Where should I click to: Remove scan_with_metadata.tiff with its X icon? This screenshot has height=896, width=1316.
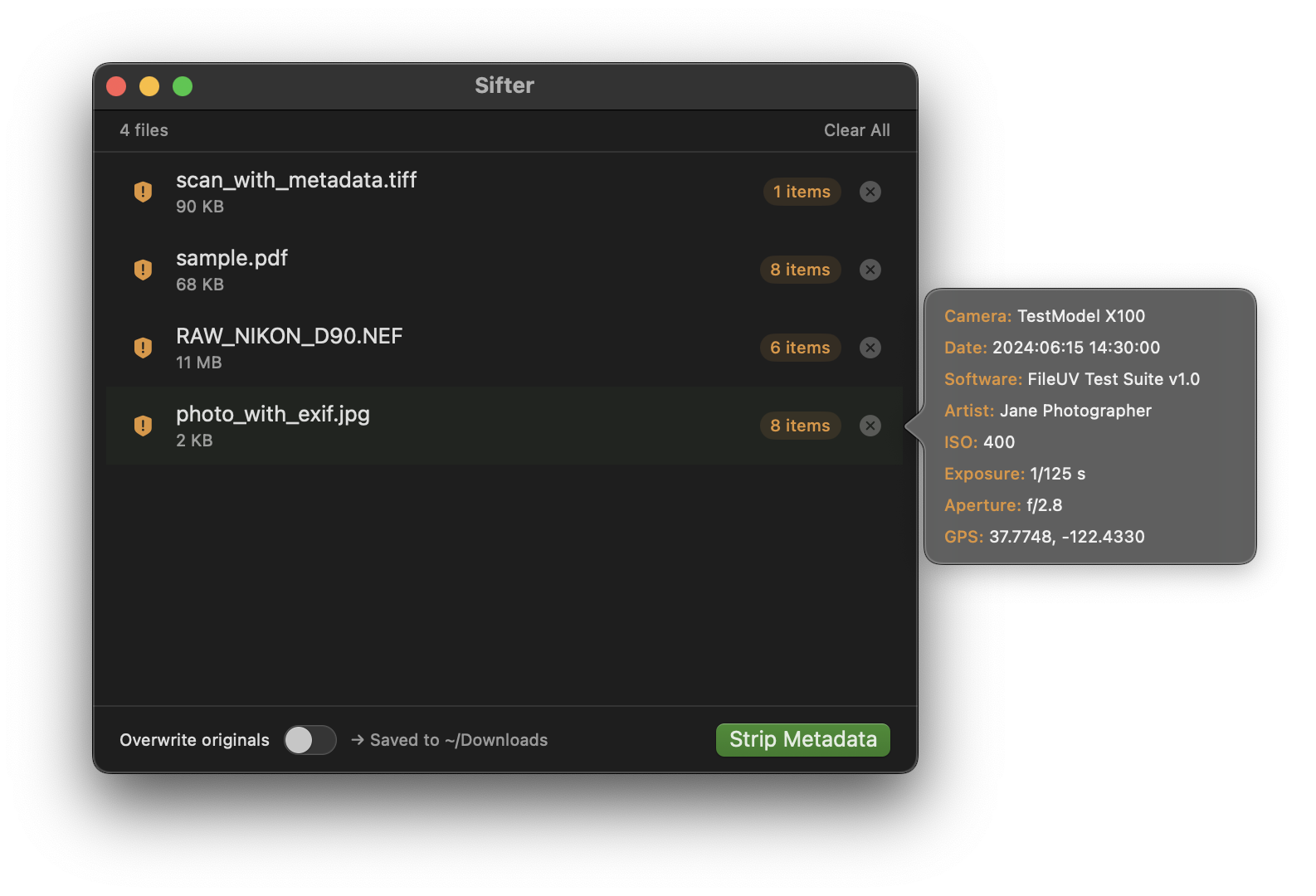[870, 192]
